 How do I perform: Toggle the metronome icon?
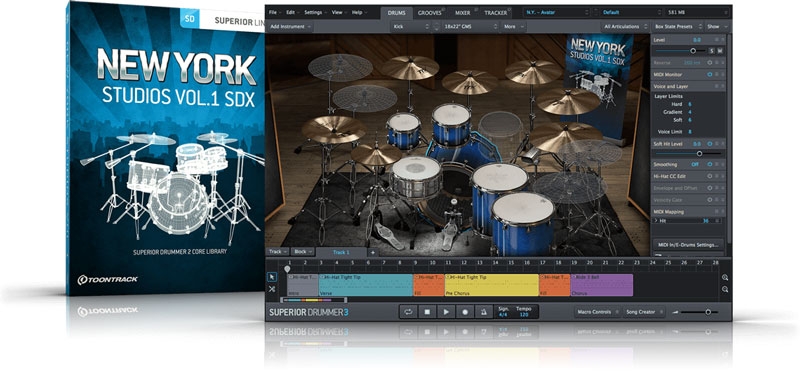coord(484,312)
